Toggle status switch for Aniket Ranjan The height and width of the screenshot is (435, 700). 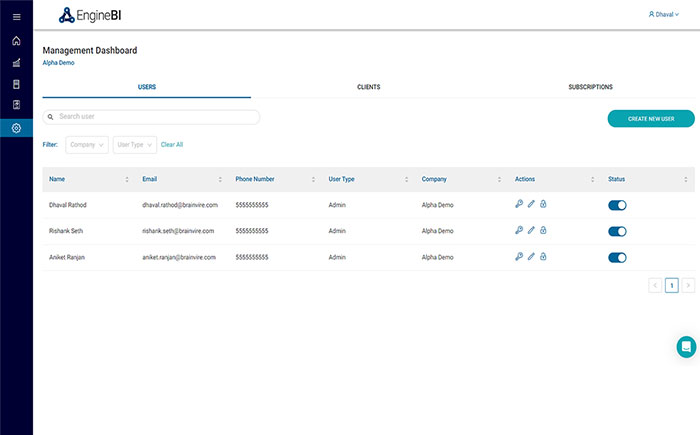click(x=617, y=257)
